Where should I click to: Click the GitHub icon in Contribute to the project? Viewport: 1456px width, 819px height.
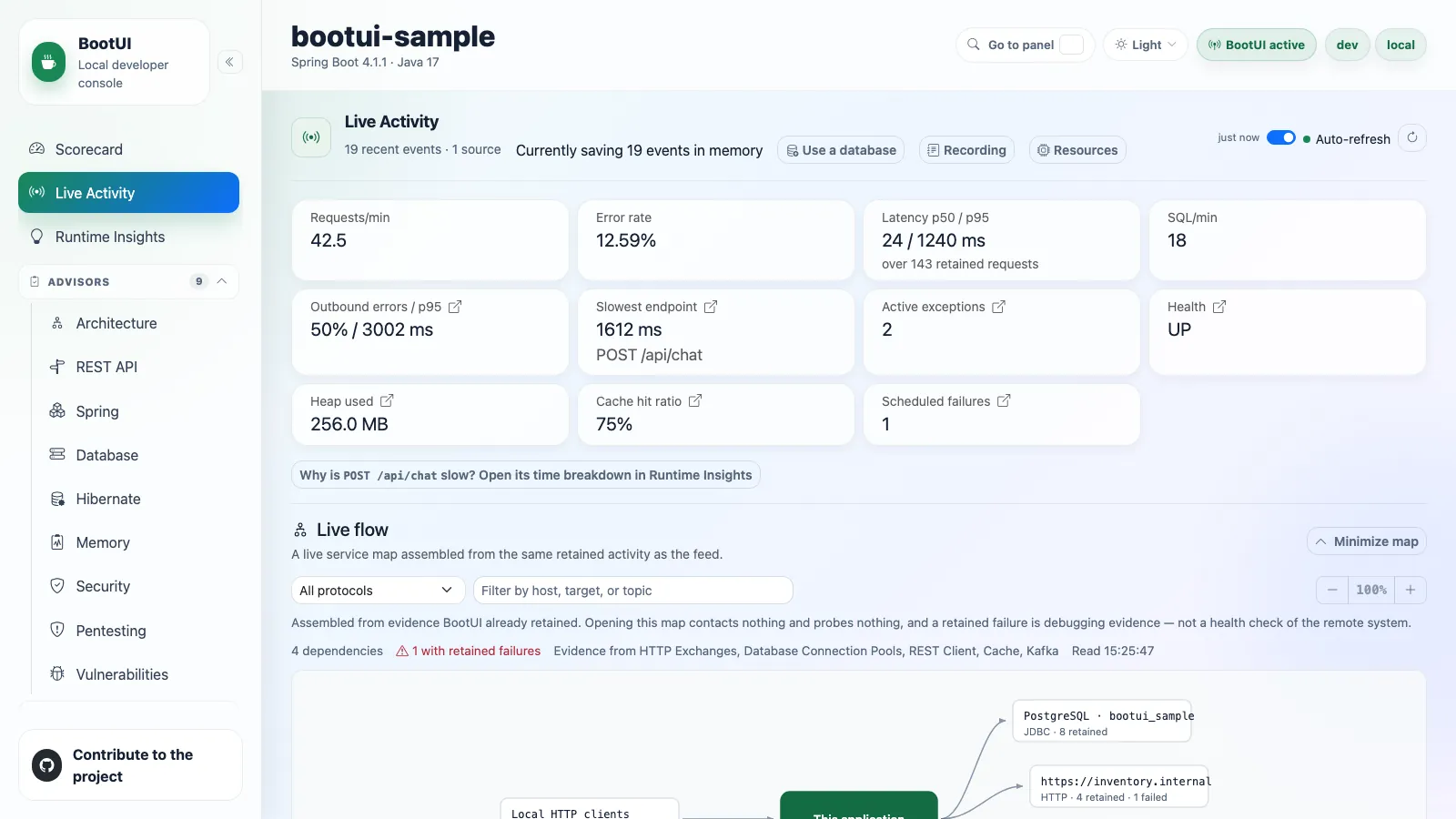(47, 765)
